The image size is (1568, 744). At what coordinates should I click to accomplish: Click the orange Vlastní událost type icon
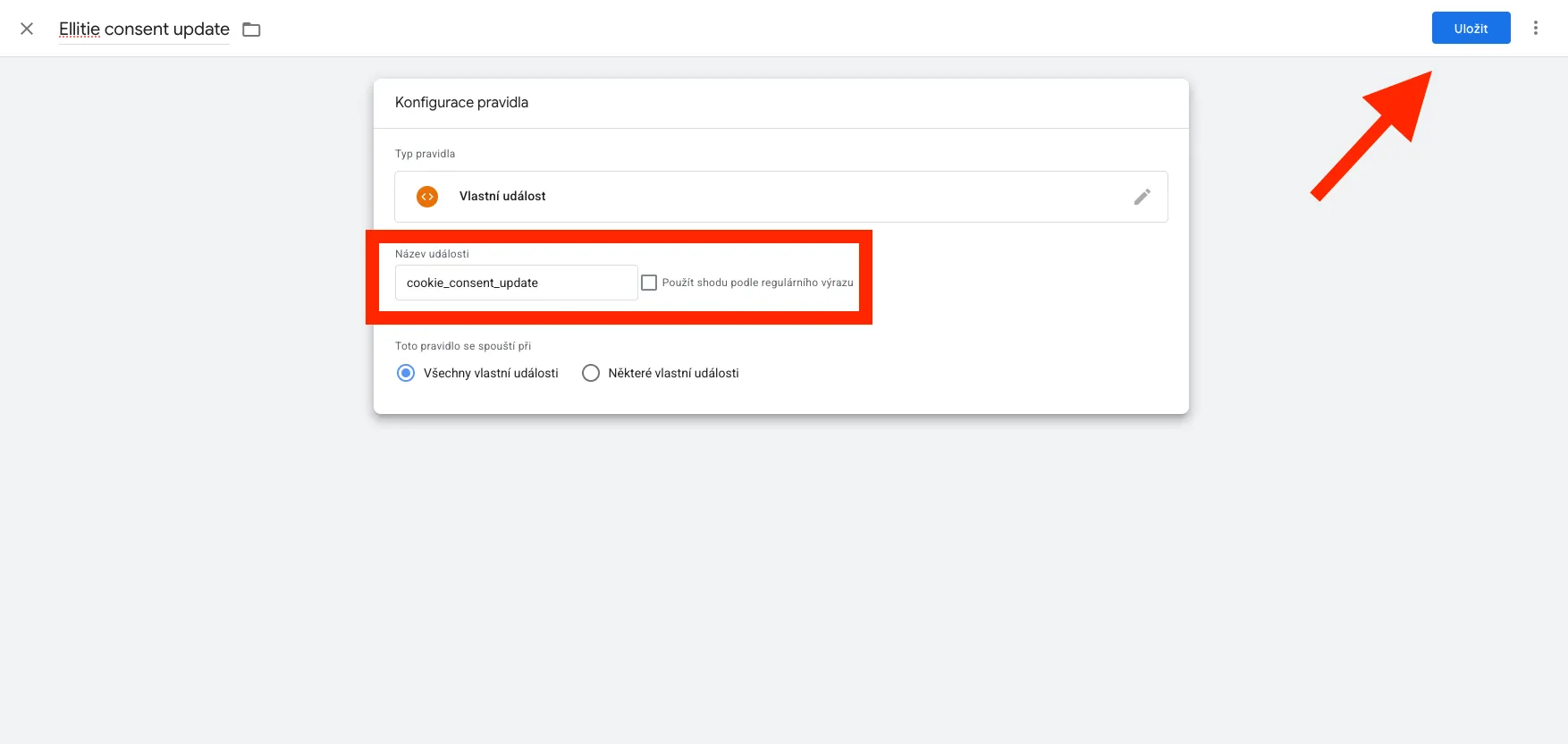pos(427,197)
